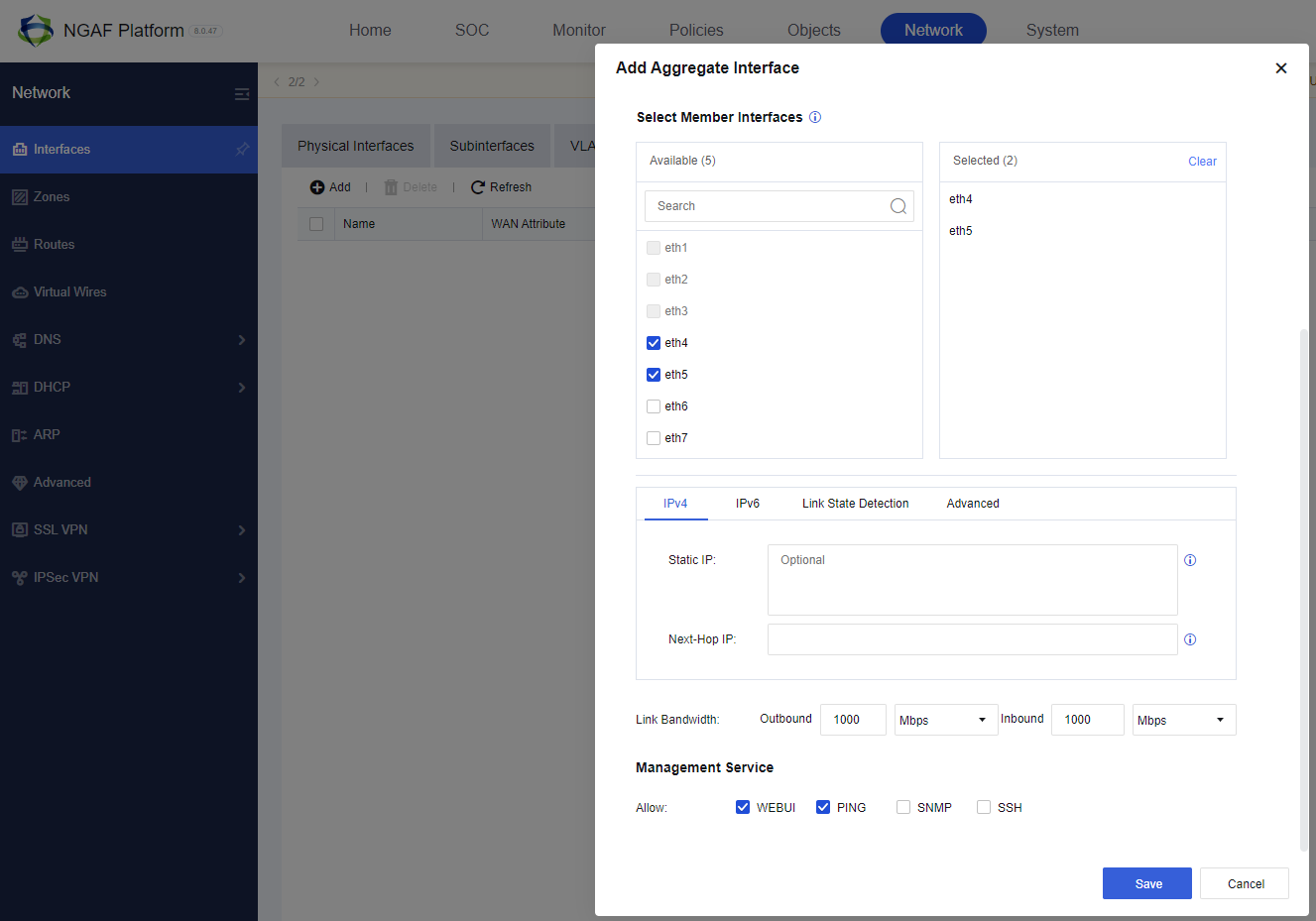Click the Refresh circular arrow icon
Screen dimensions: 1316x921
478,187
